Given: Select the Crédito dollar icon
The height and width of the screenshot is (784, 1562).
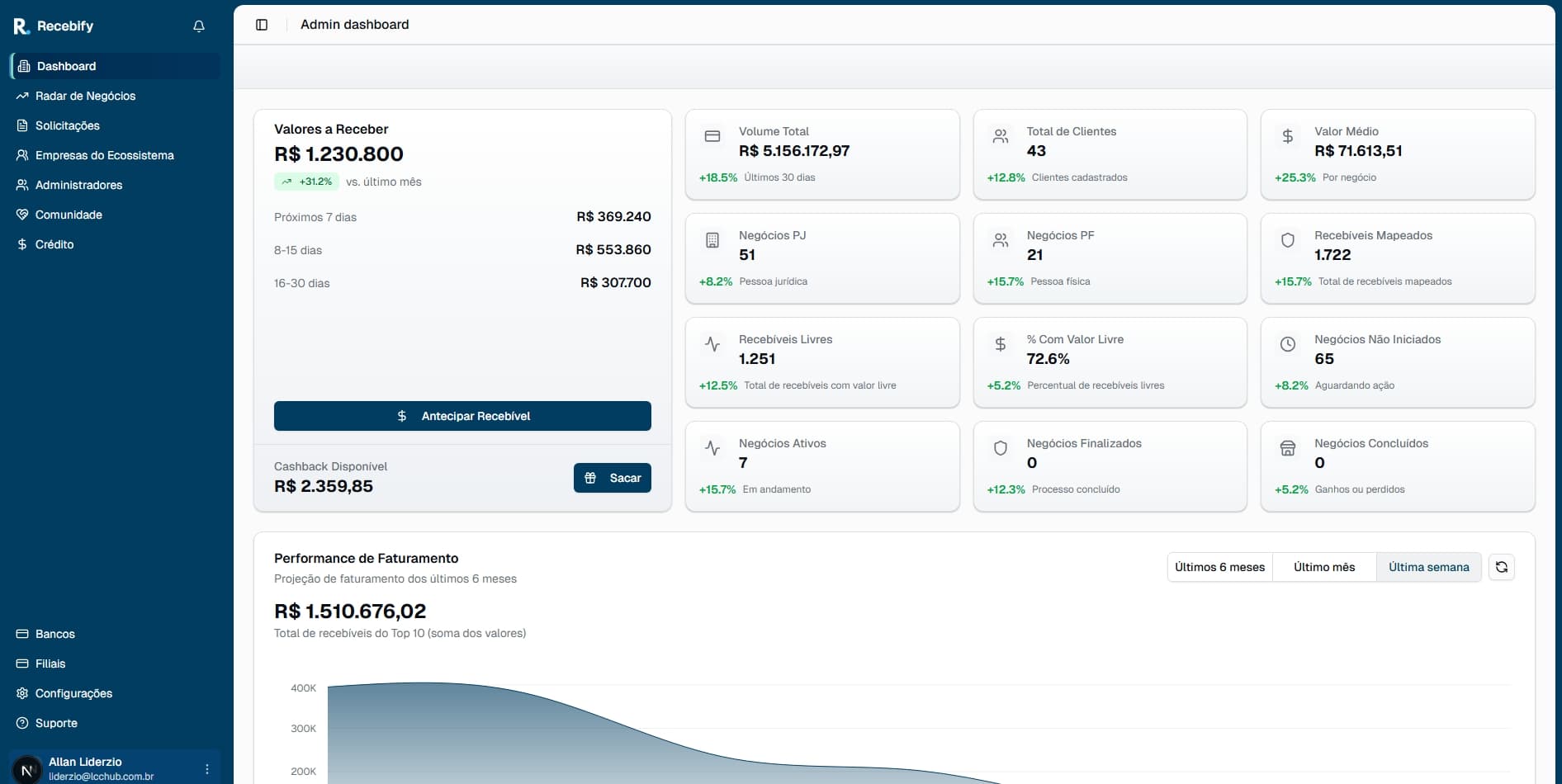Looking at the screenshot, I should pos(23,244).
